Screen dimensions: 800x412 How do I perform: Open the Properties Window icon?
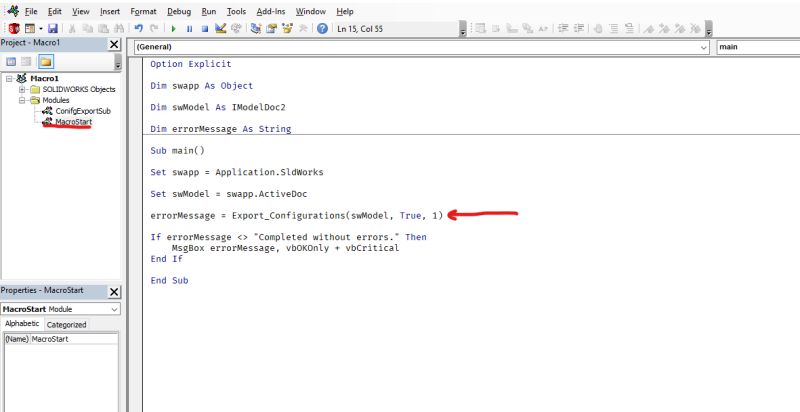[271, 29]
